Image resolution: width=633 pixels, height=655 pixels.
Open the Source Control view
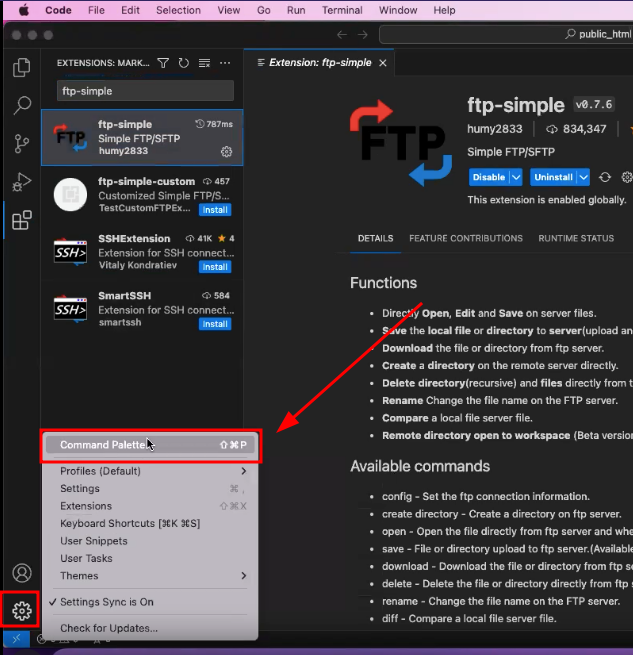(22, 143)
